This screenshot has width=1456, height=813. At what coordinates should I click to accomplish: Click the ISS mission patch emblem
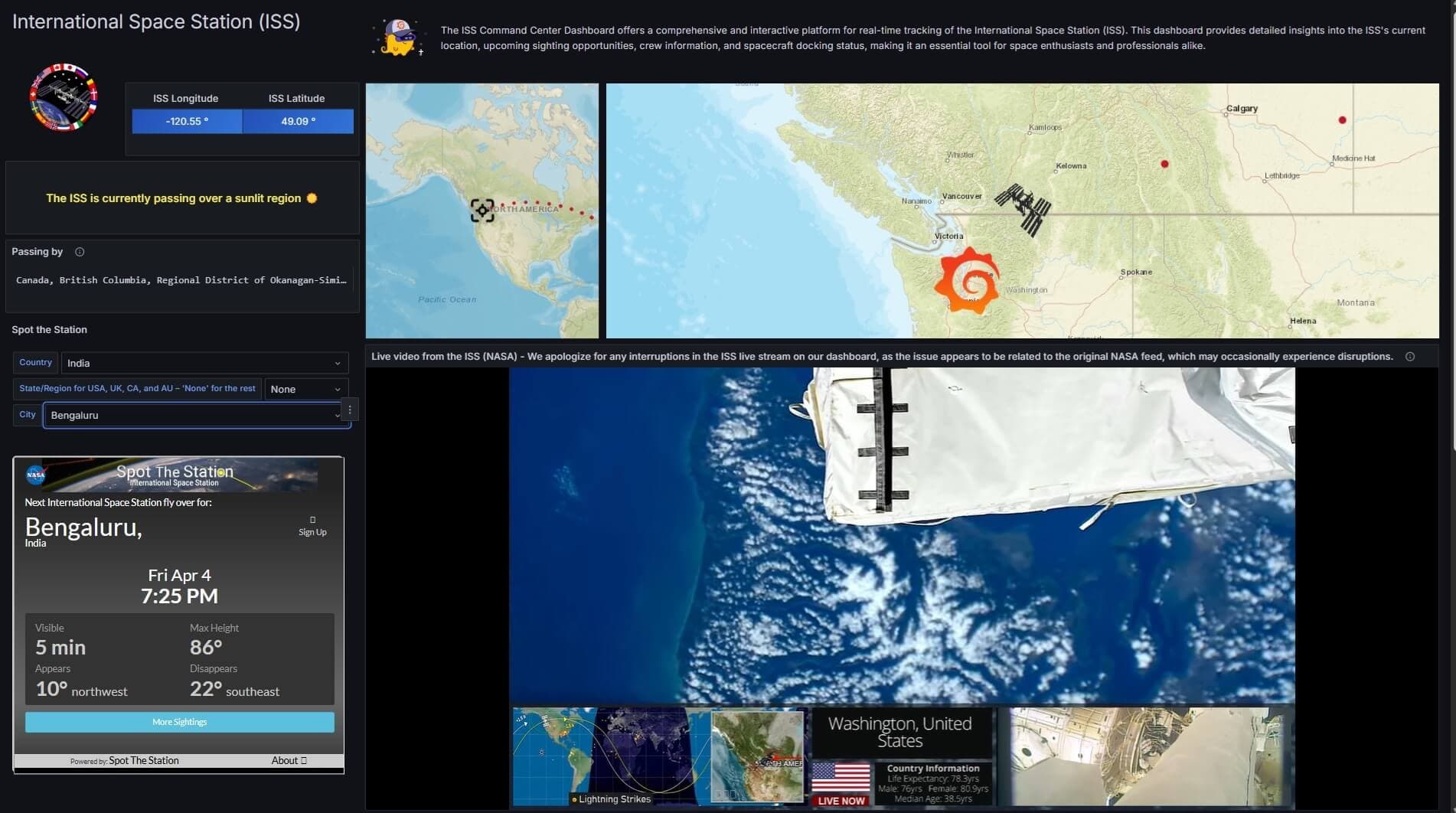62,98
